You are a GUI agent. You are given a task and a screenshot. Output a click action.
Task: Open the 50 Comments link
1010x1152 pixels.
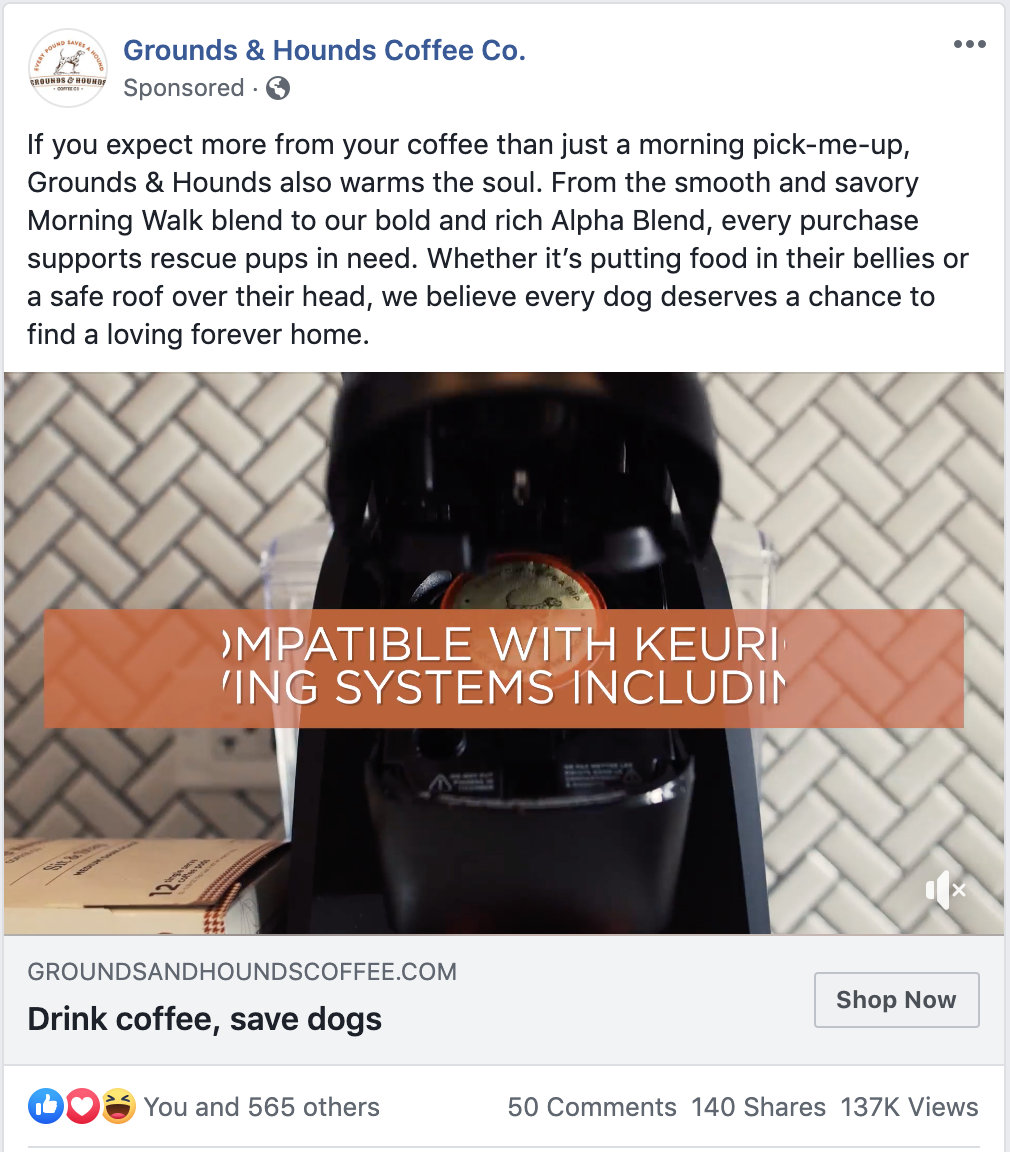pos(592,1106)
